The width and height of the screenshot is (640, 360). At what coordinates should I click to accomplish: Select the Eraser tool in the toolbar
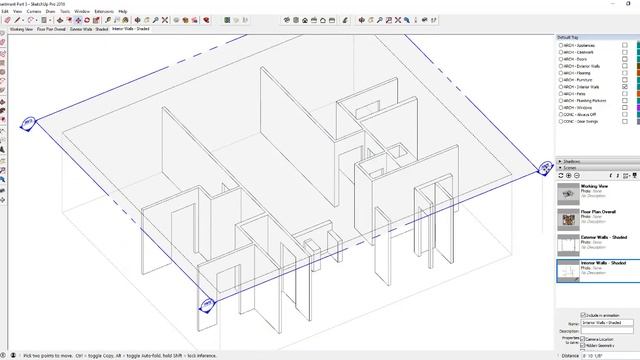click(7, 20)
